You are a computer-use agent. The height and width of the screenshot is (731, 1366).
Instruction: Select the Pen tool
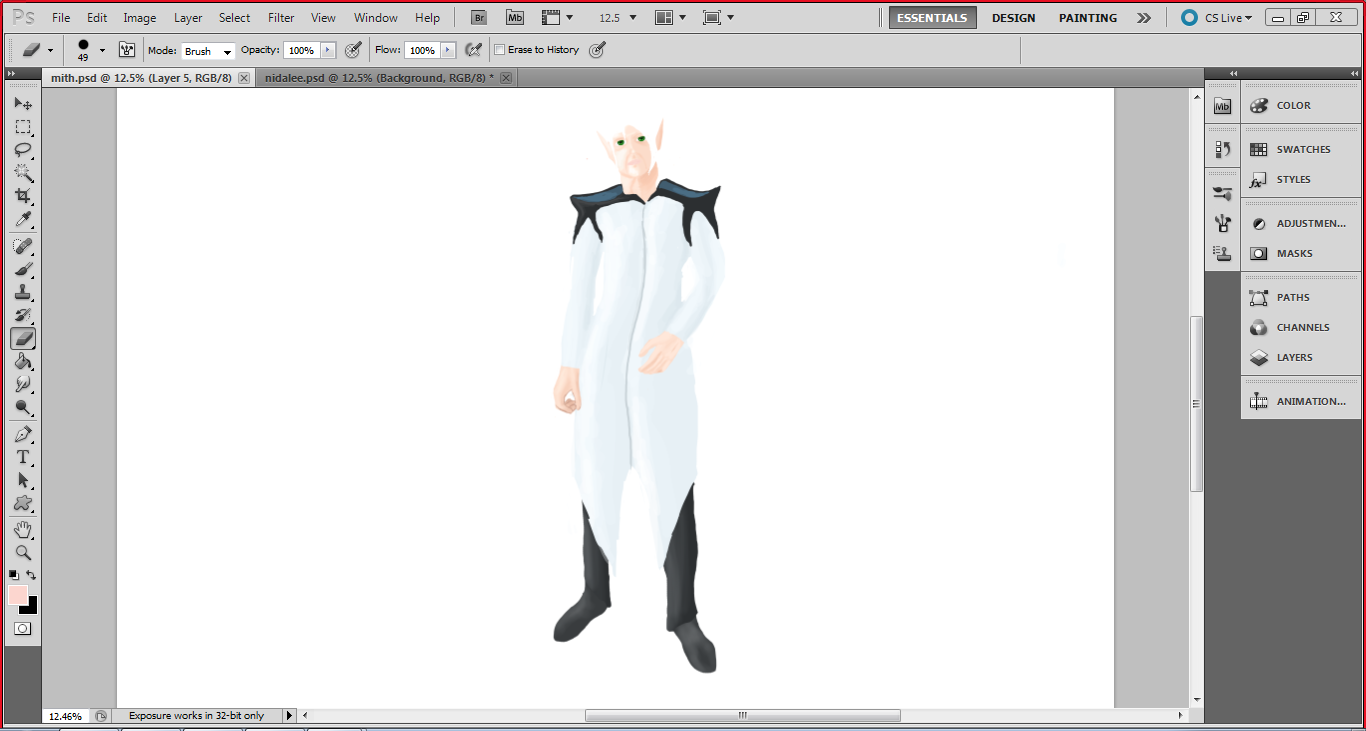click(23, 434)
